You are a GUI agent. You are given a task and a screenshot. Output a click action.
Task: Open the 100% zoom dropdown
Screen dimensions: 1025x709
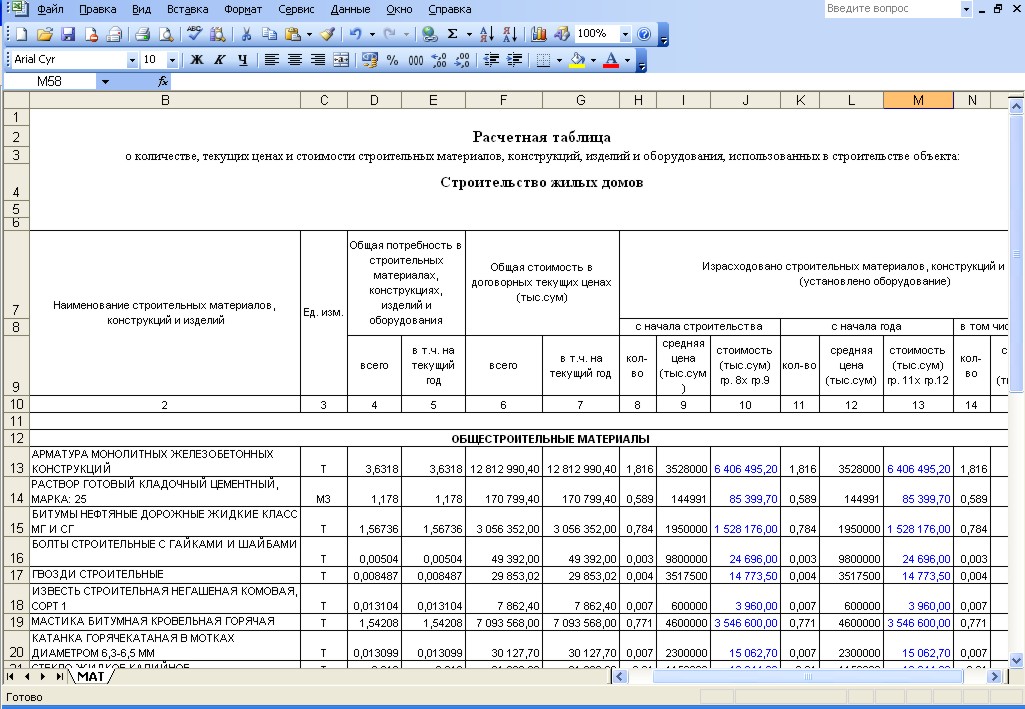click(626, 34)
